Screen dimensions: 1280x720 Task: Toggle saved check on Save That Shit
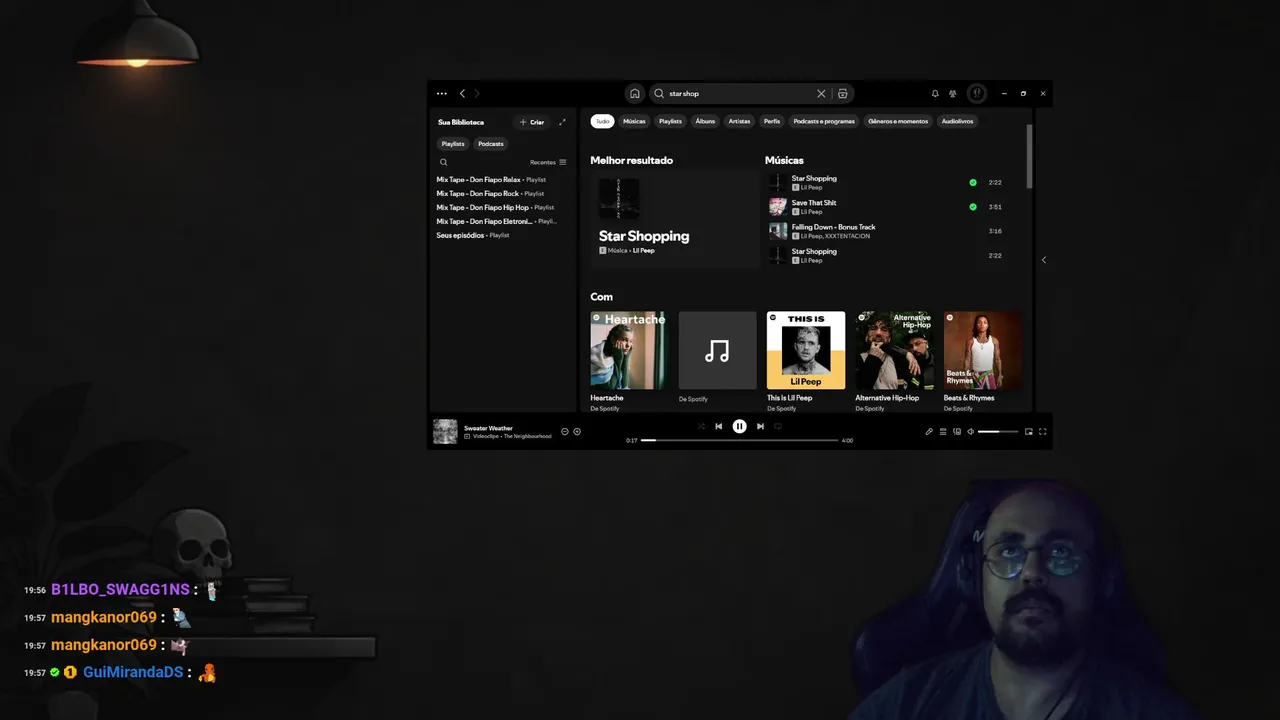coord(973,207)
